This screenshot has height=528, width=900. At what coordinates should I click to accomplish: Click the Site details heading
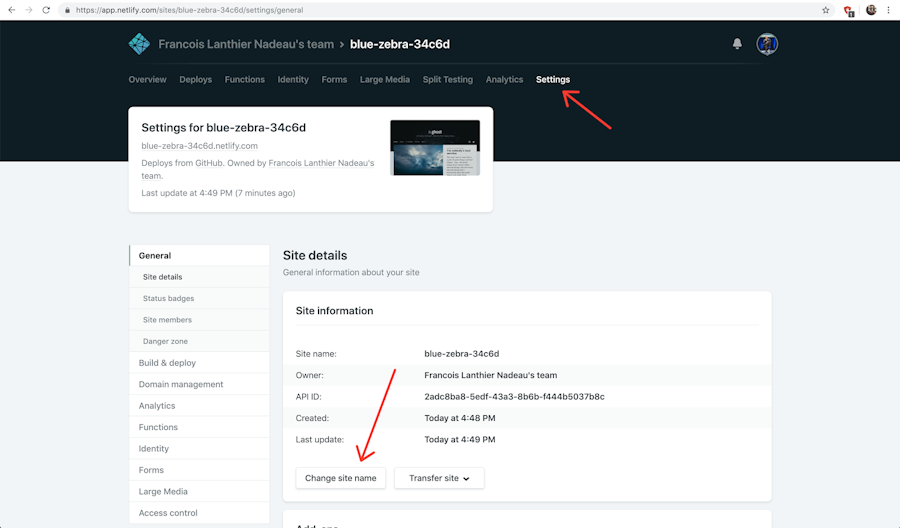[315, 255]
